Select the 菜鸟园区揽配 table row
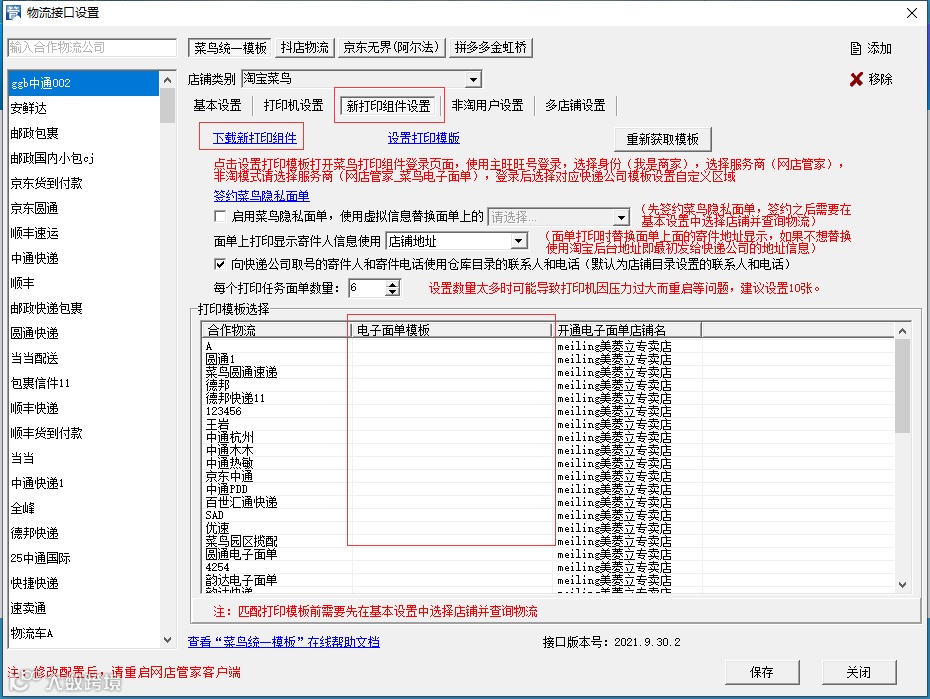Screen dimensions: 930x699 [x=548, y=541]
